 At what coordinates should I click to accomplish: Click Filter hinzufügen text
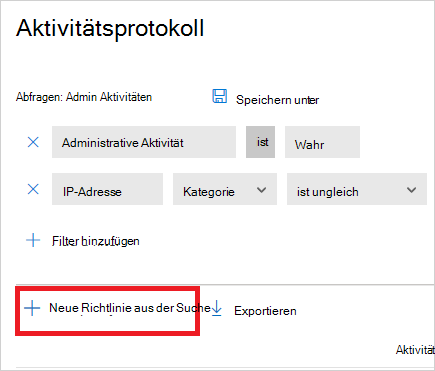[x=96, y=241]
